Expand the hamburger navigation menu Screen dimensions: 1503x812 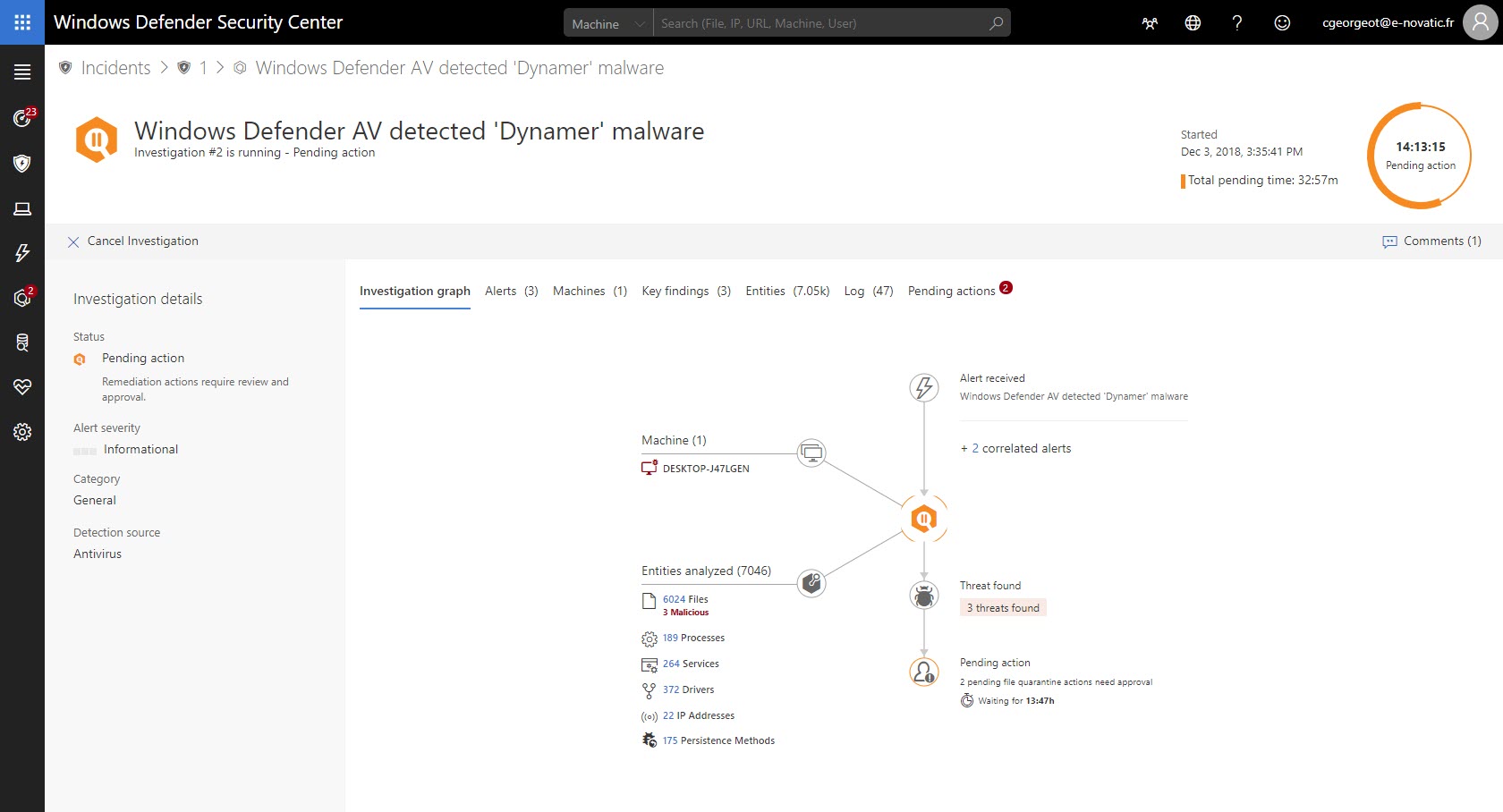pyautogui.click(x=22, y=72)
